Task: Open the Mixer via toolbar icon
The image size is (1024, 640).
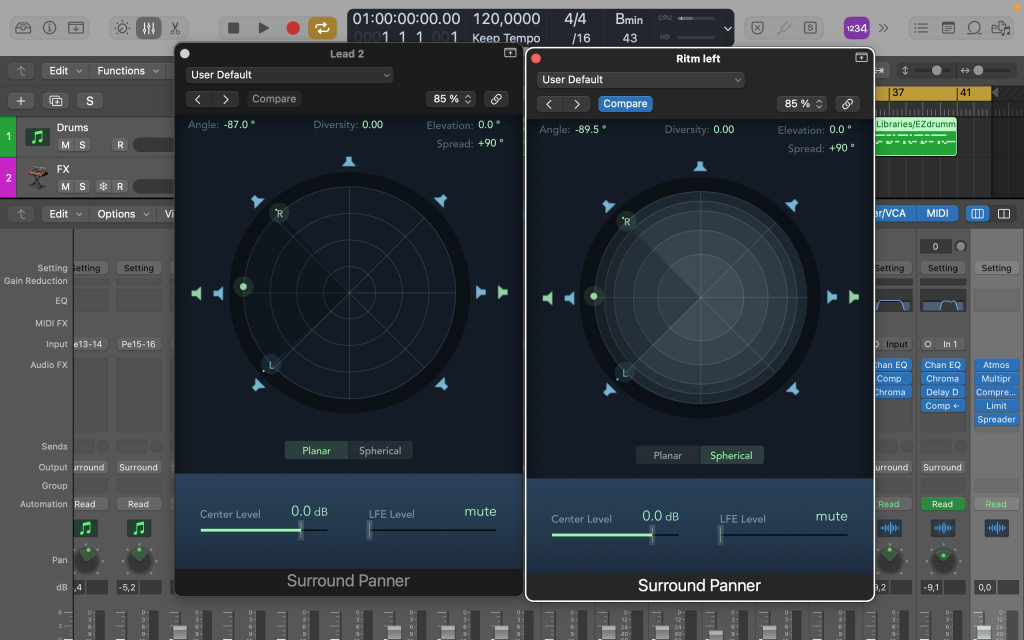Action: point(148,28)
